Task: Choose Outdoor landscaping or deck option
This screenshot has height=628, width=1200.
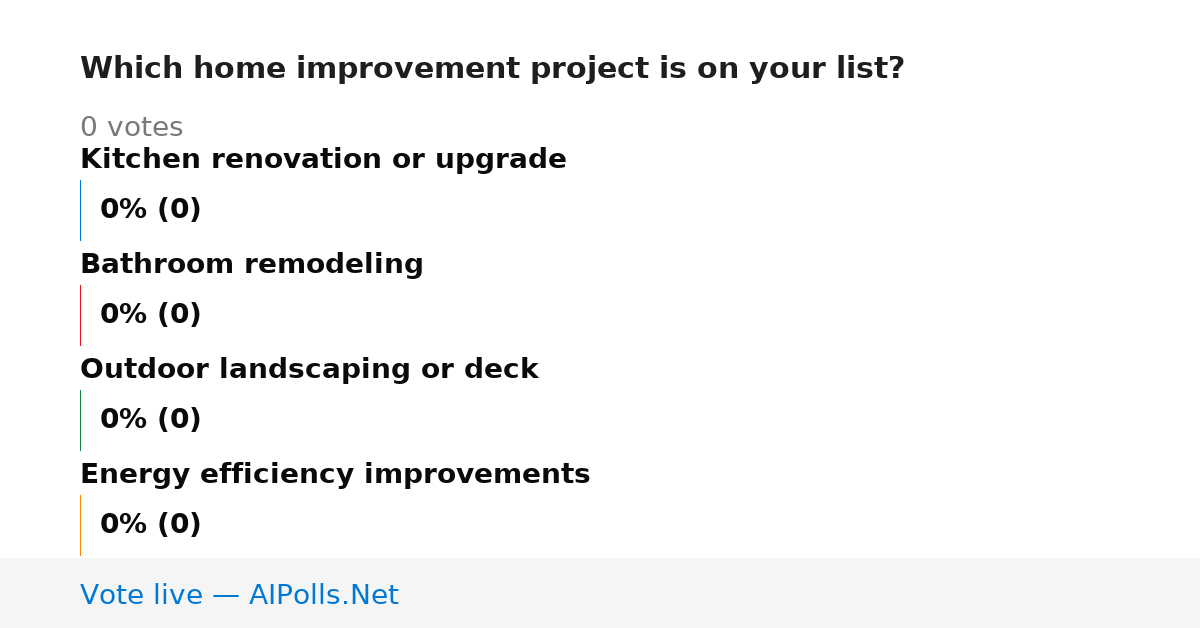Action: point(309,370)
